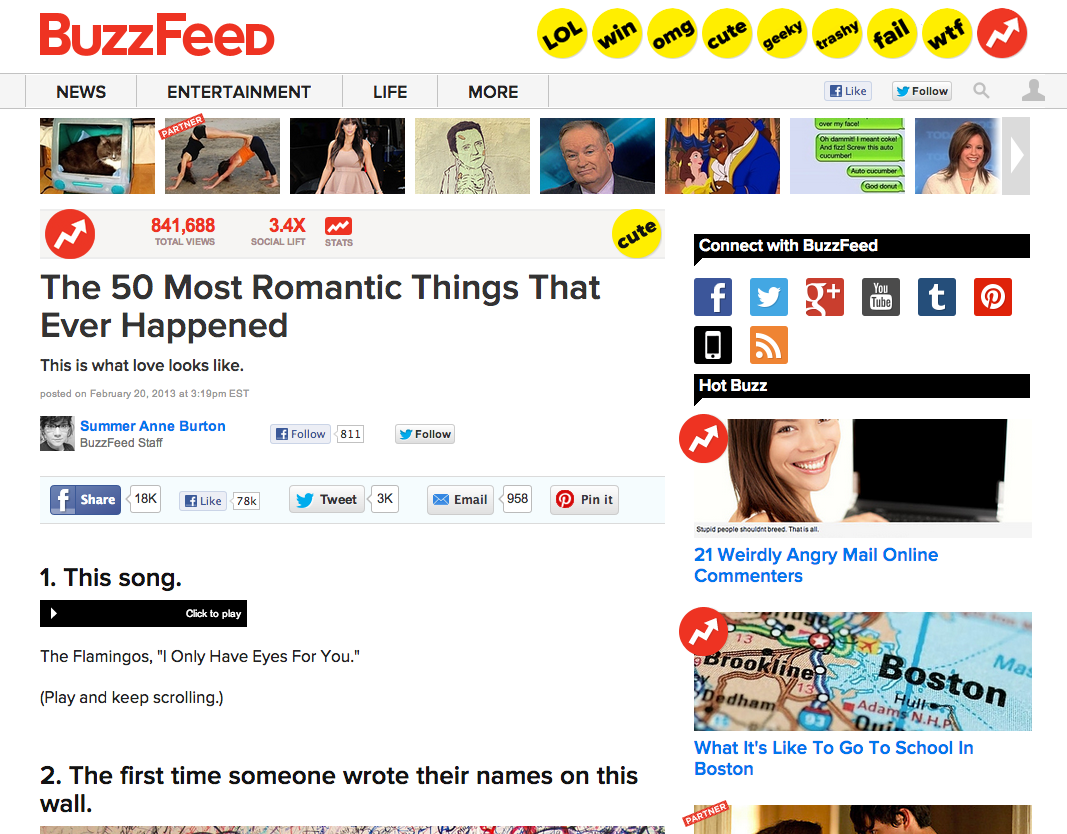Share the article on Facebook

(85, 500)
